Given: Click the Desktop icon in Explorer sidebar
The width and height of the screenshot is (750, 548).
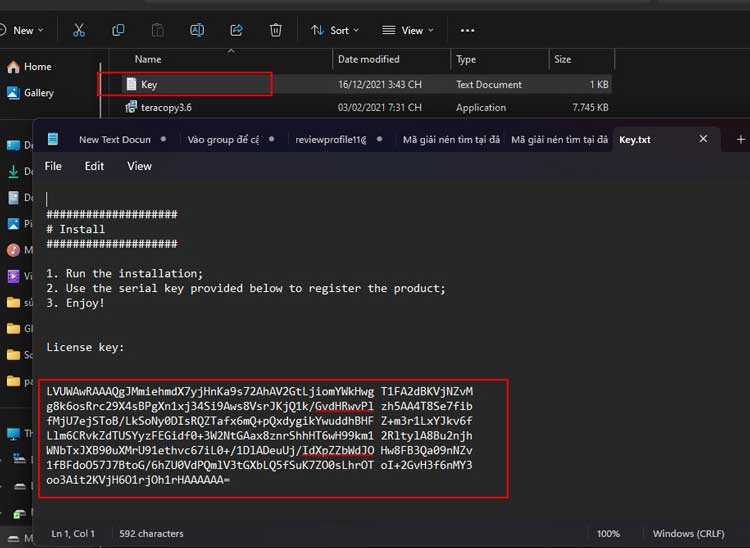Looking at the screenshot, I should [x=13, y=144].
